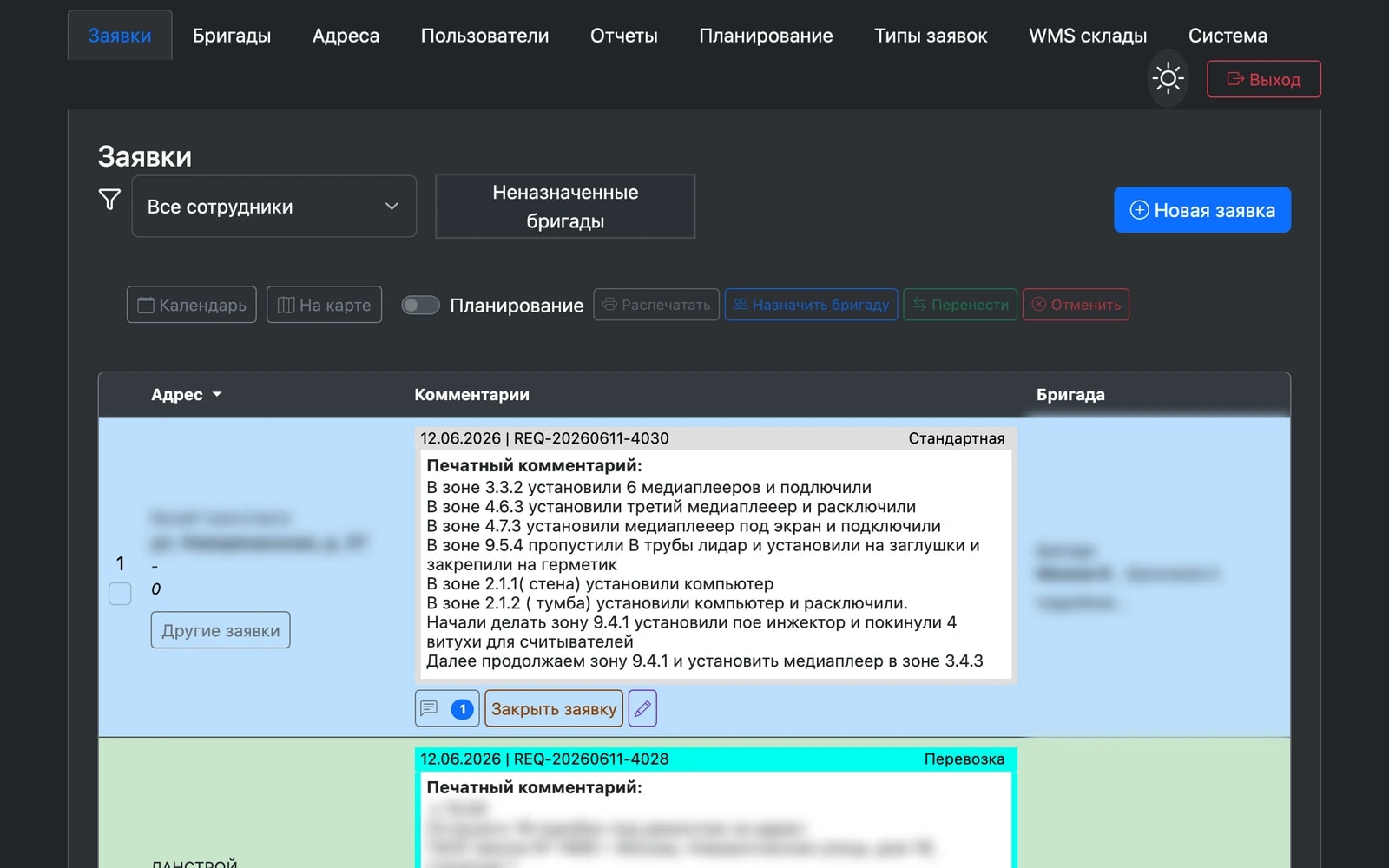
Task: Check the checkbox for row 1
Action: point(120,594)
